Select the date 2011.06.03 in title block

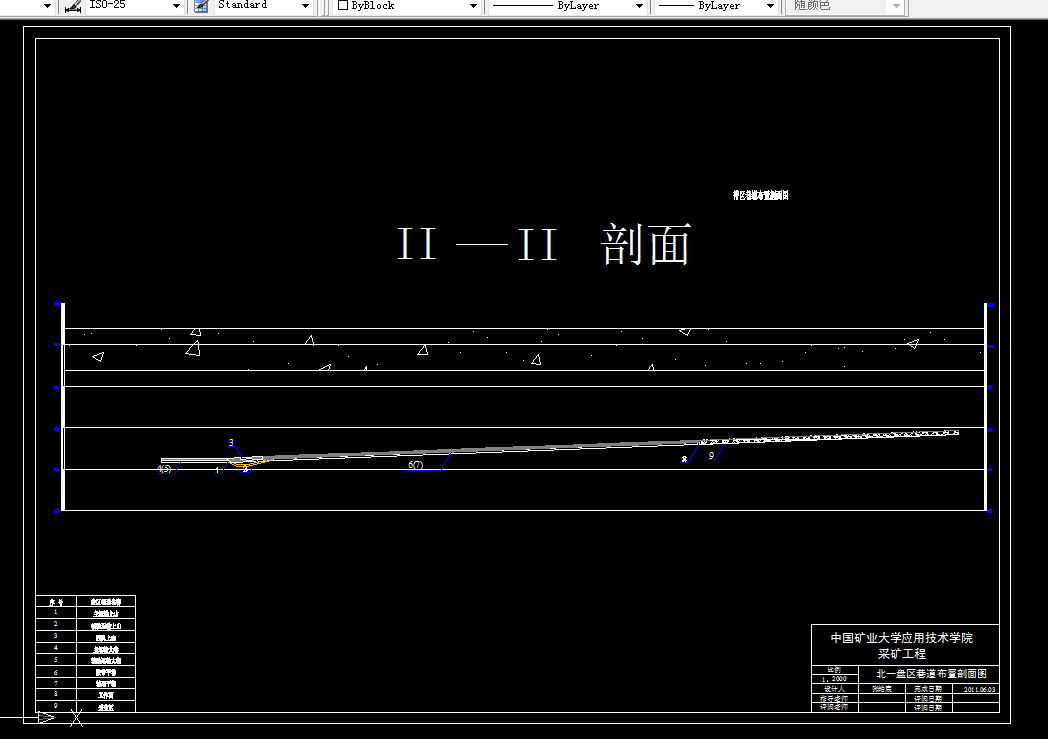(979, 689)
